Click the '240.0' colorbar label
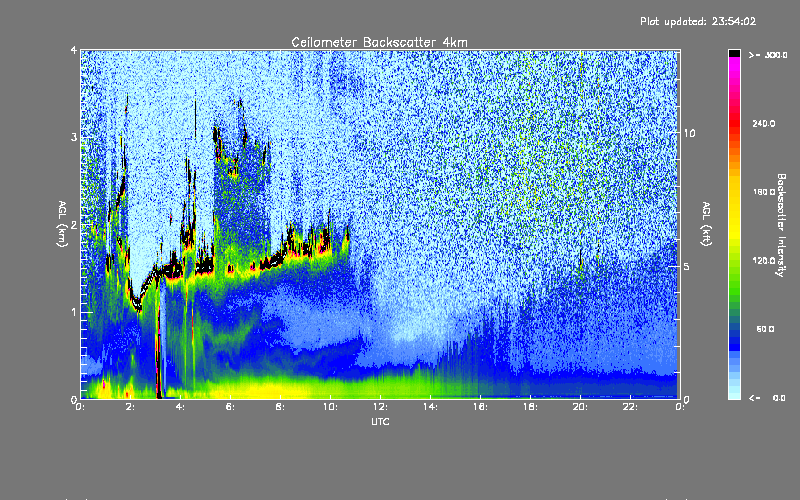The image size is (800, 500). [764, 123]
